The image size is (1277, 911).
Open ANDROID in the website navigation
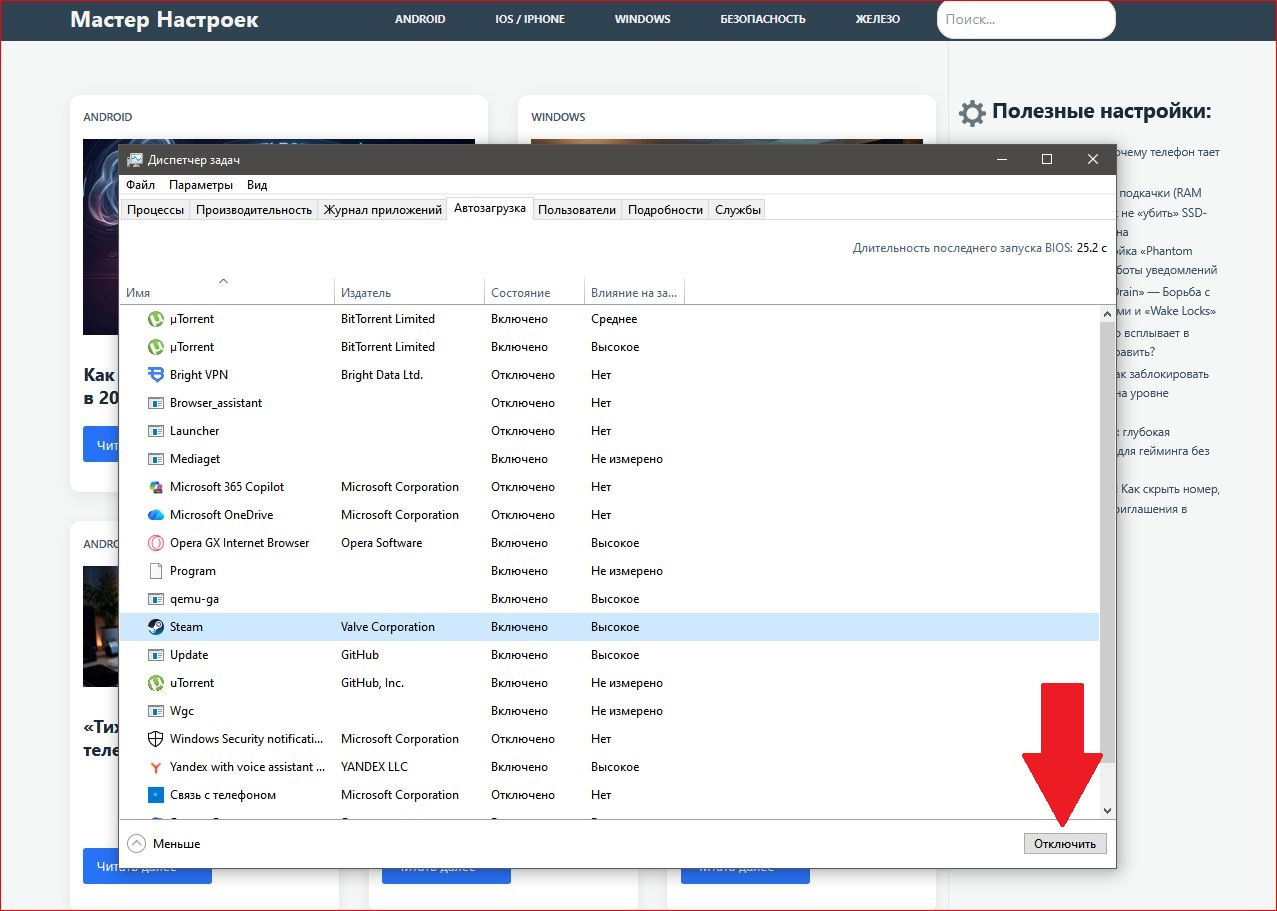coord(420,19)
